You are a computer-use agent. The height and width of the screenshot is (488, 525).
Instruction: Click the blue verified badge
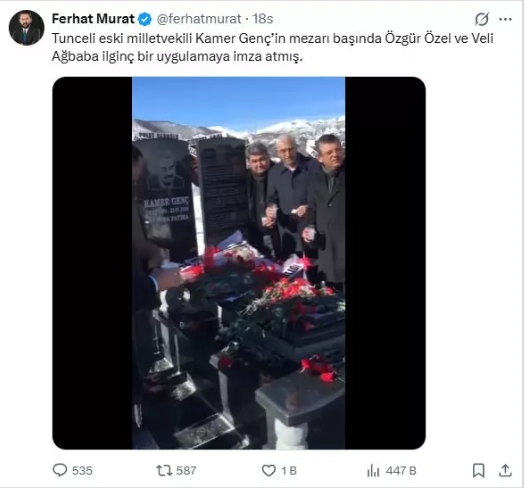point(145,19)
